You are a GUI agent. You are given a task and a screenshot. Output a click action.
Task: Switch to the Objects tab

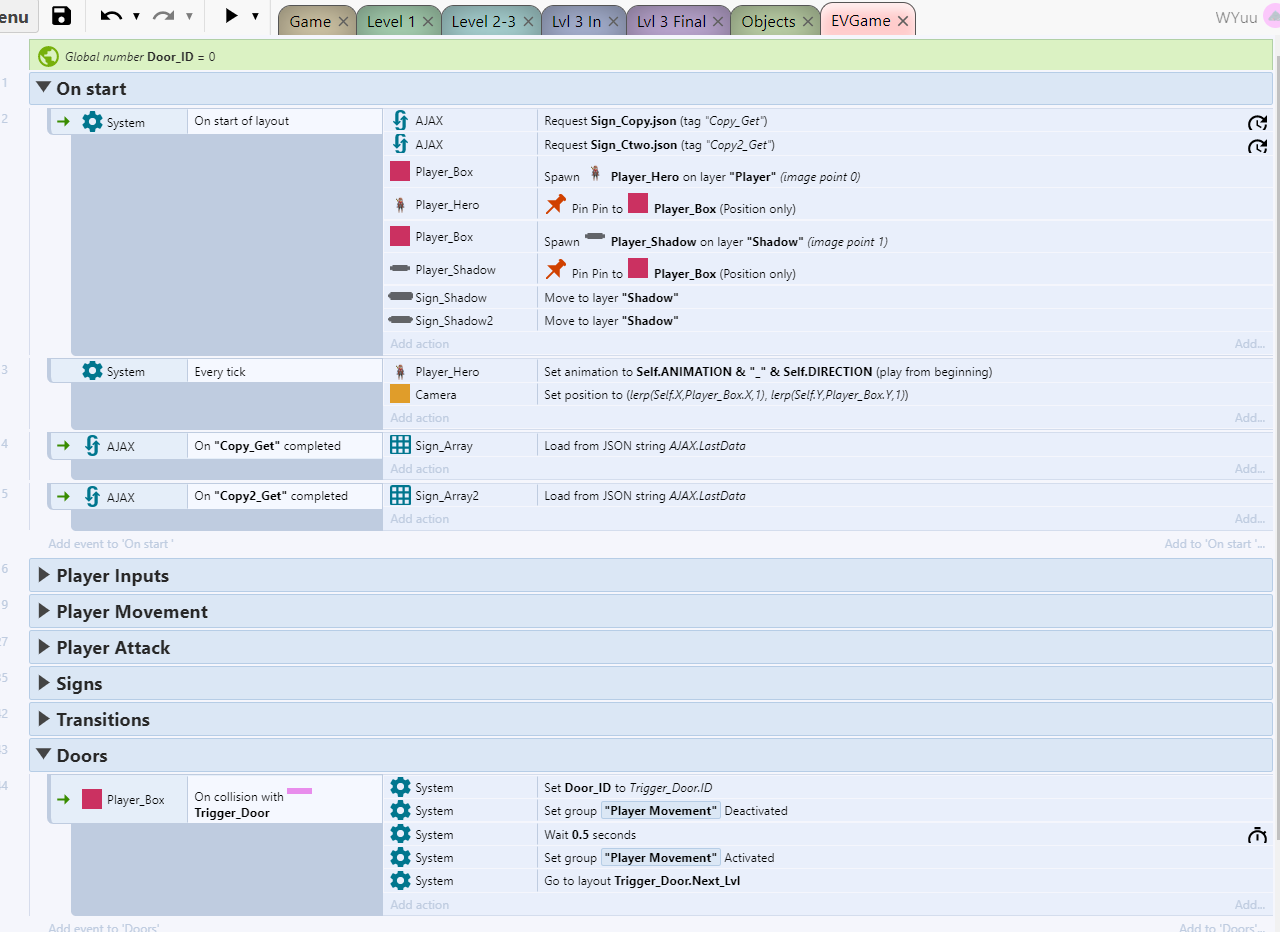pyautogui.click(x=768, y=21)
